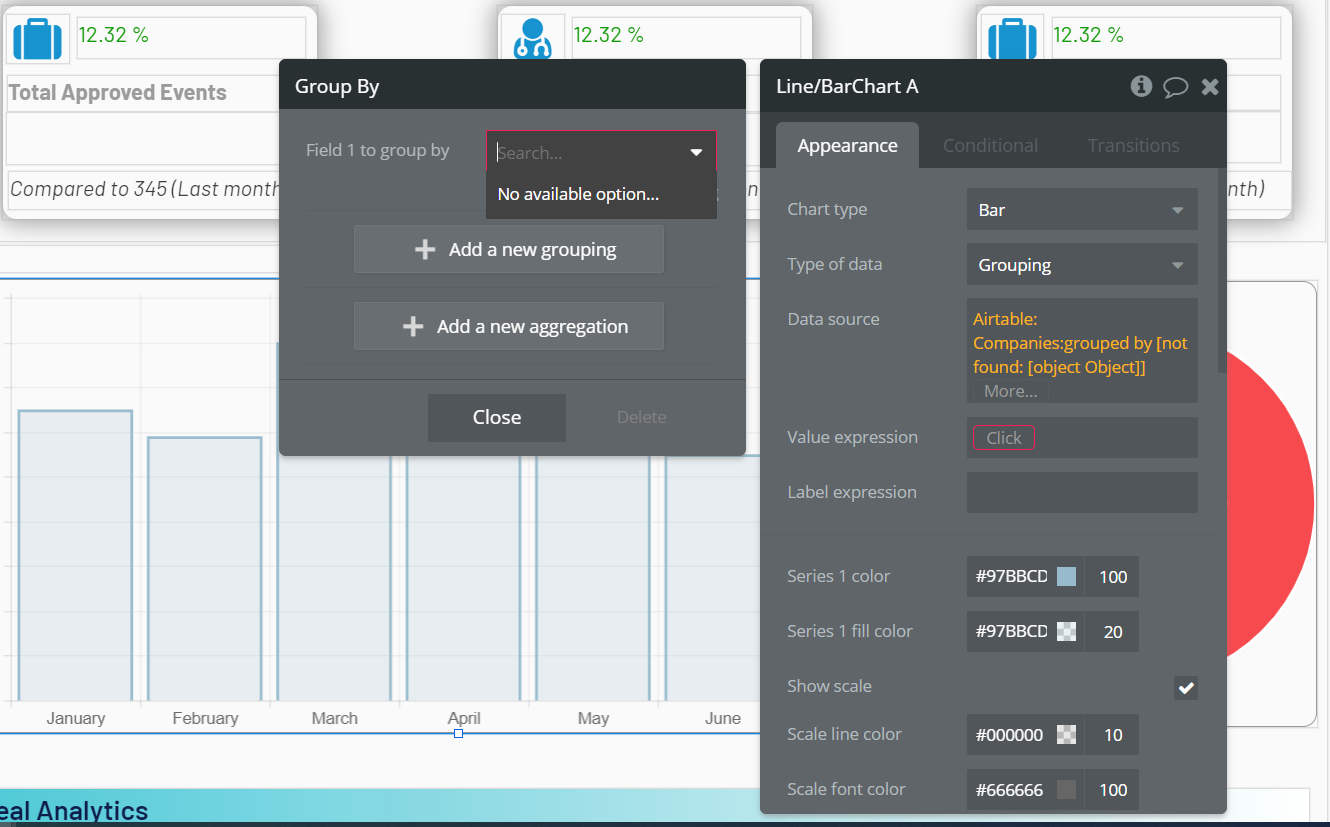Click the Value expression Click placeholder
The width and height of the screenshot is (1330, 827).
click(1004, 438)
